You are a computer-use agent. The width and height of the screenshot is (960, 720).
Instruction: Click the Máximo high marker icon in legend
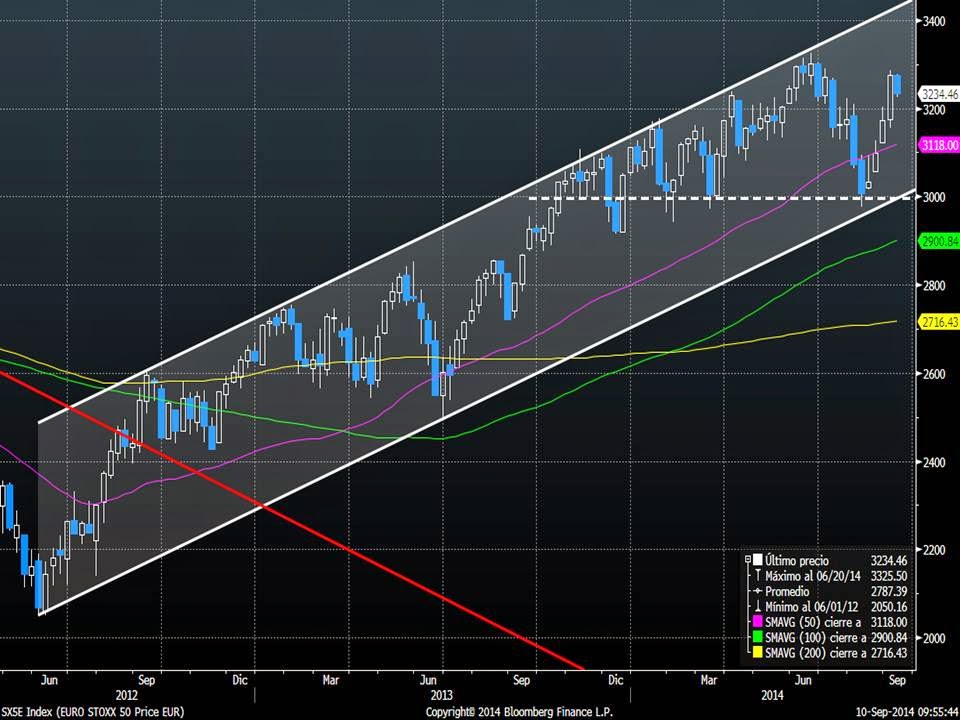758,576
